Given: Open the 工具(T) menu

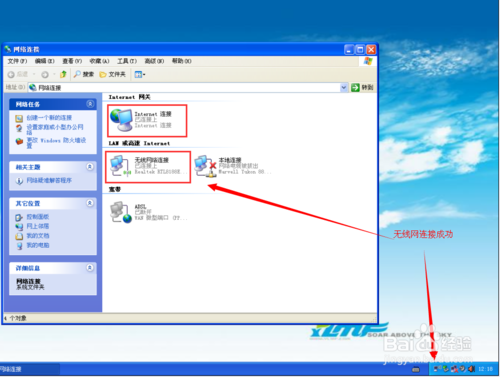Looking at the screenshot, I should [127, 61].
